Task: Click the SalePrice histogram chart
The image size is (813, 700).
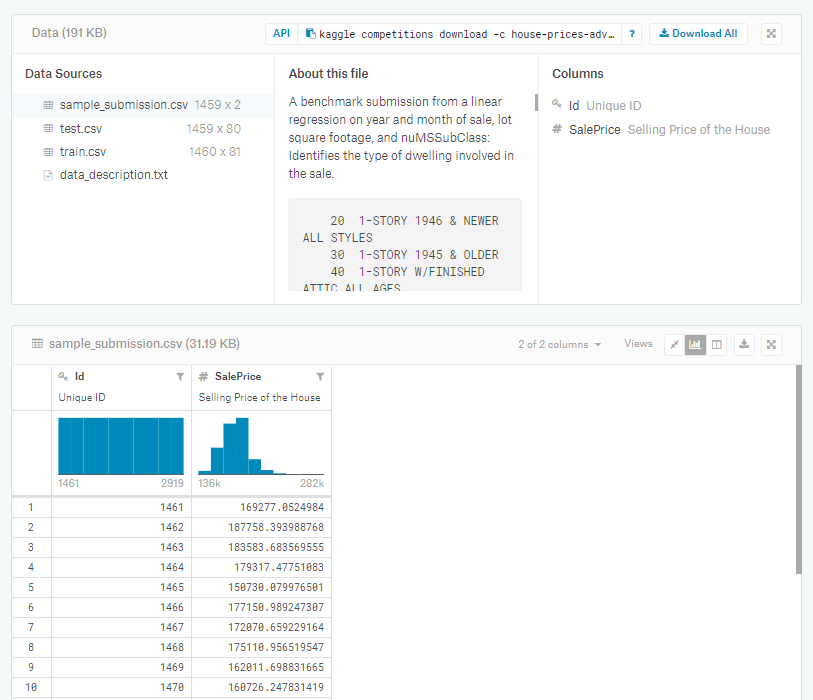Action: 261,446
